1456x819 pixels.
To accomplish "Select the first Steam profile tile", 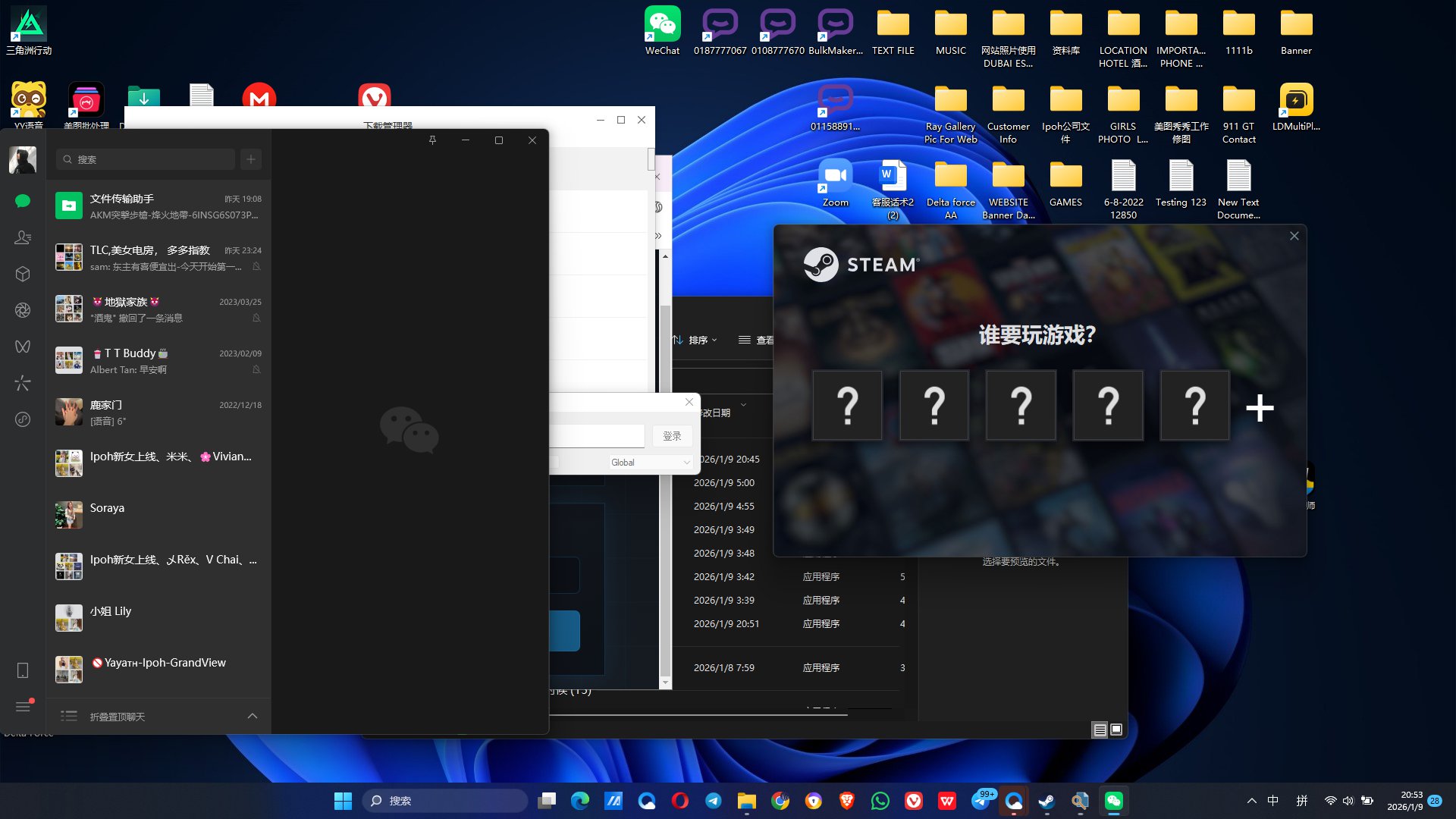I will (847, 406).
